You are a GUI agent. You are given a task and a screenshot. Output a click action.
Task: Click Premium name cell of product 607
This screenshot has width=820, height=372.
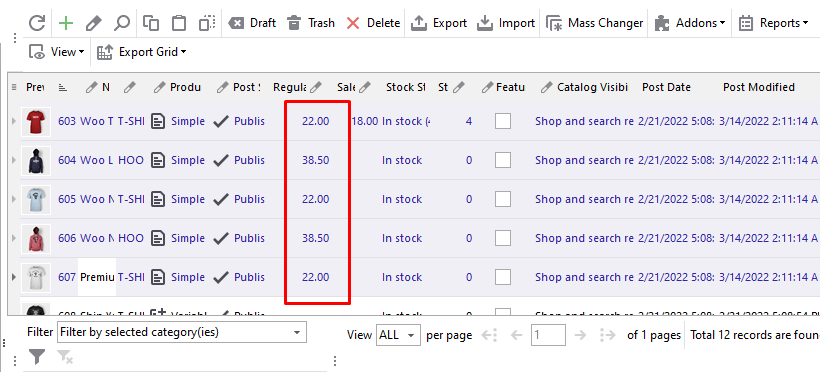(97, 277)
